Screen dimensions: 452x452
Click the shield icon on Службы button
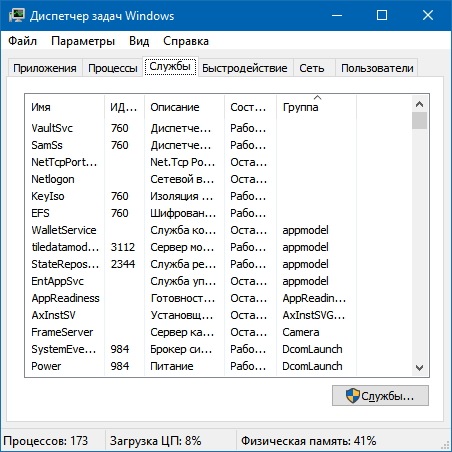click(x=353, y=396)
